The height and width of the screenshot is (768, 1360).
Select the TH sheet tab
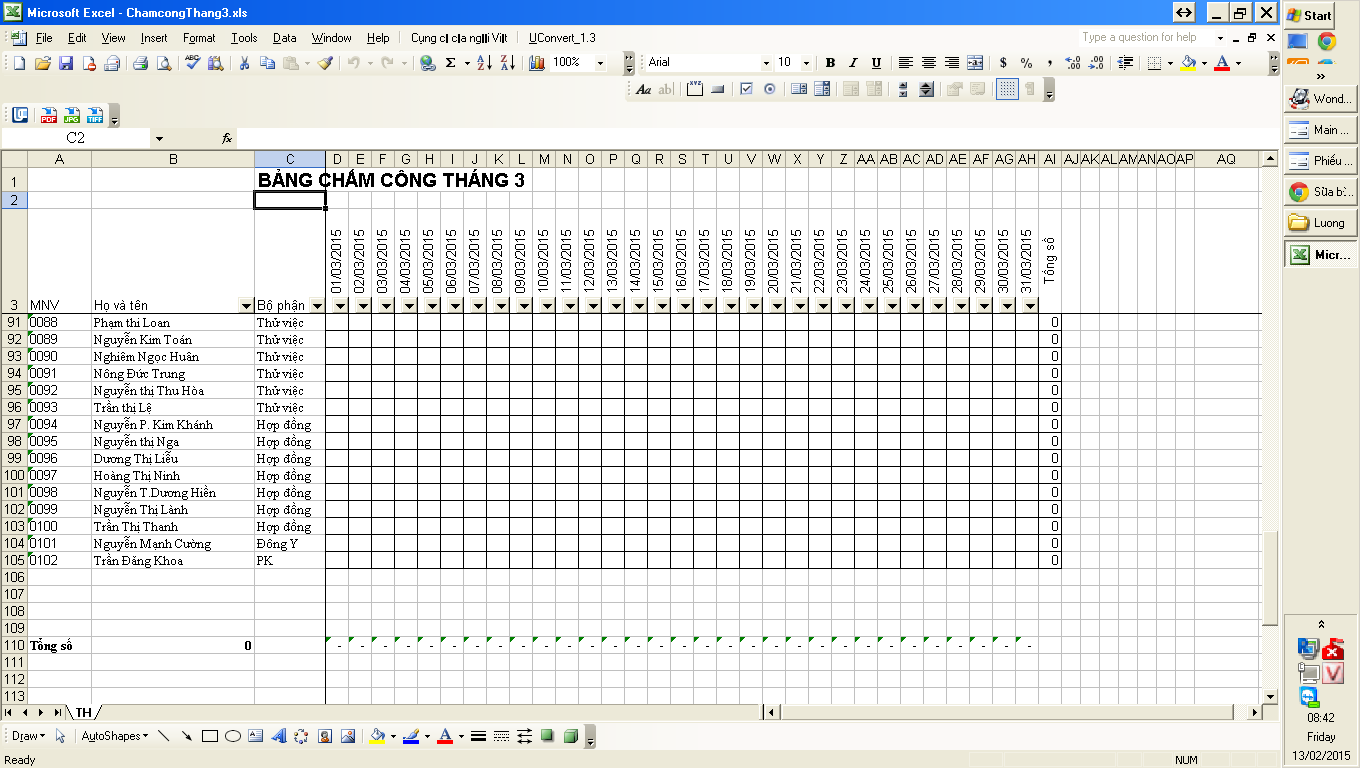click(83, 712)
